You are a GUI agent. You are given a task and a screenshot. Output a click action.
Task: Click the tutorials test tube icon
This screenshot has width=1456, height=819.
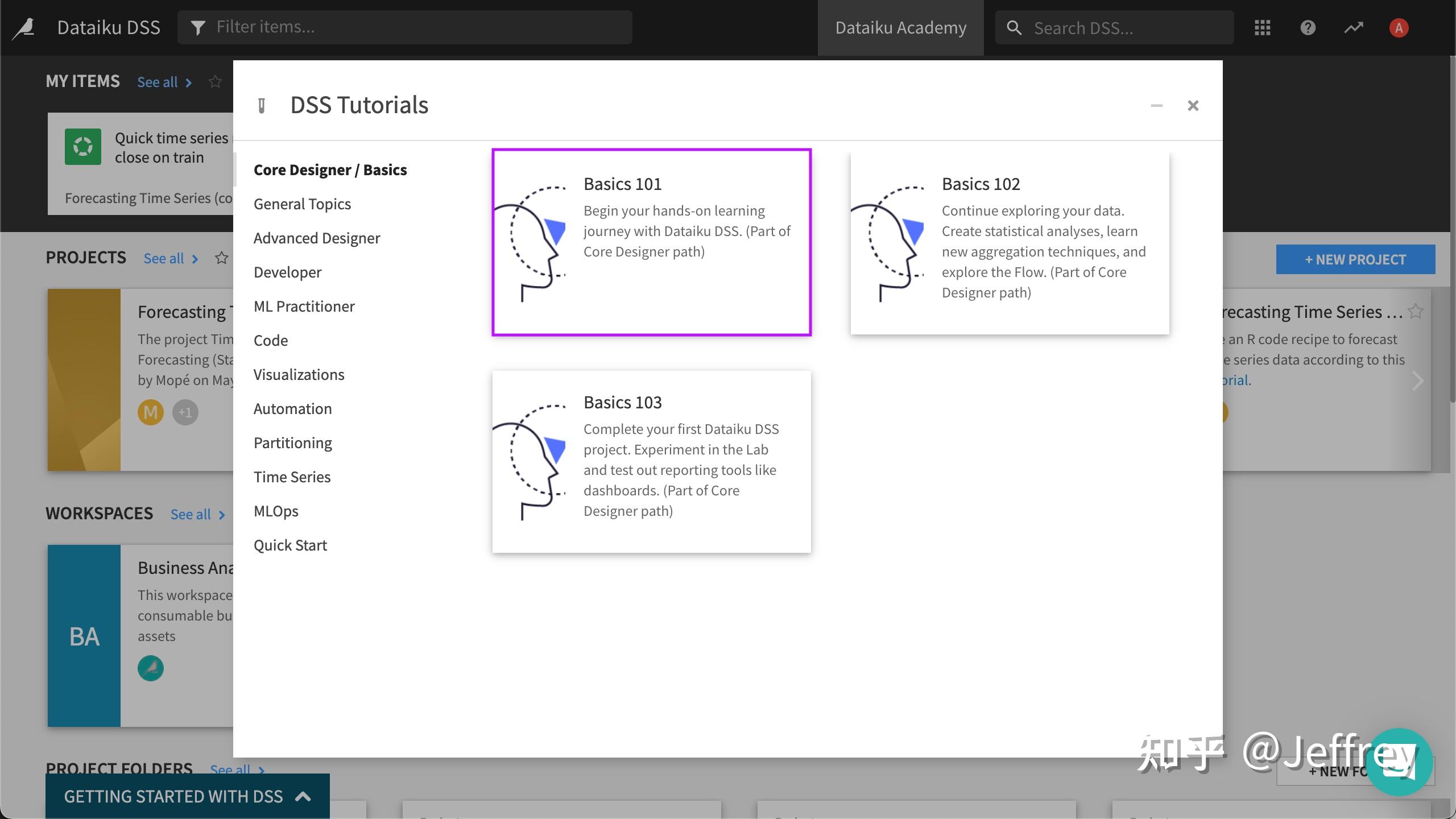coord(262,106)
